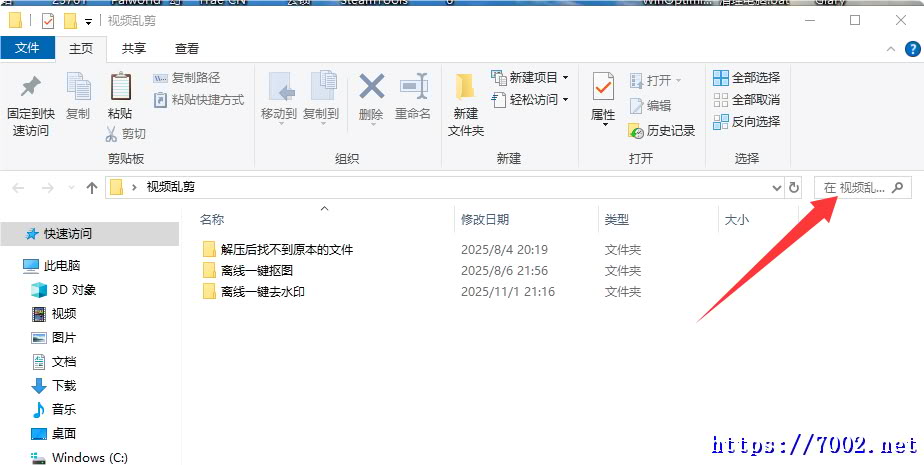Click the History (历史记录) icon
Image resolution: width=924 pixels, height=465 pixels.
(636, 131)
